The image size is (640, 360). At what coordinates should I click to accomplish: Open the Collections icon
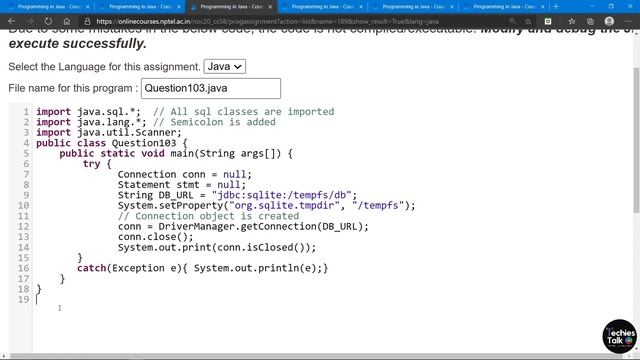click(590, 21)
